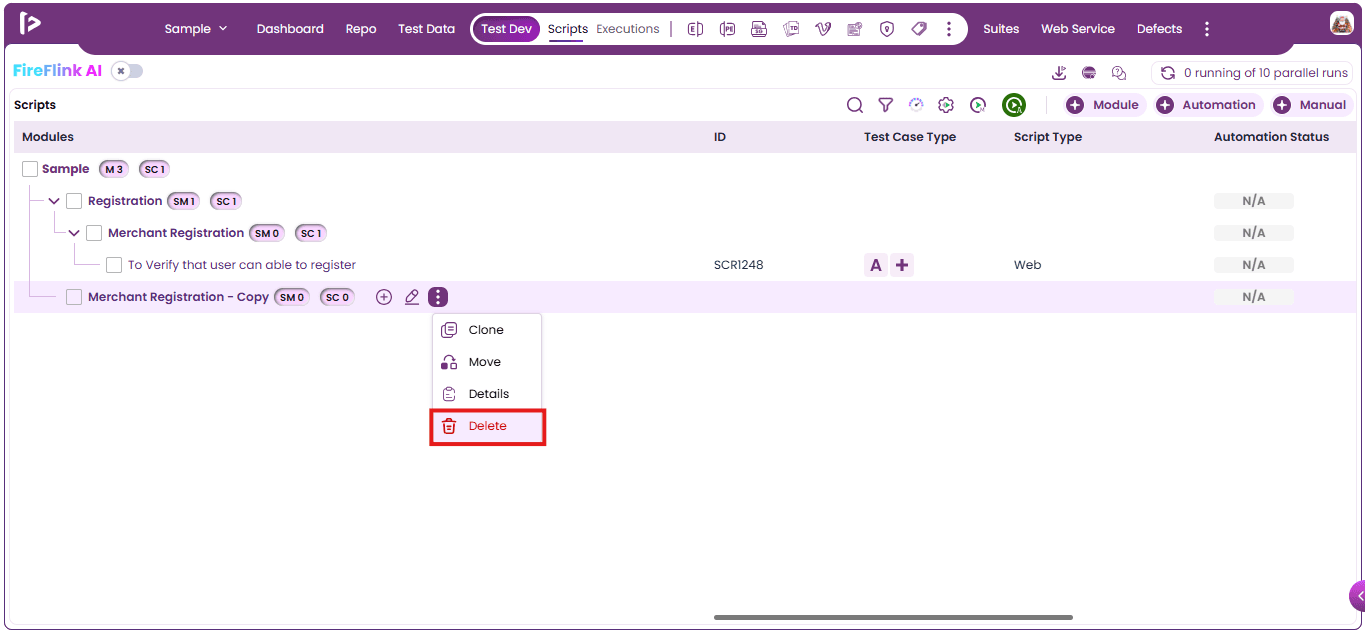Switch to Scripts sub-tab

coord(568,29)
